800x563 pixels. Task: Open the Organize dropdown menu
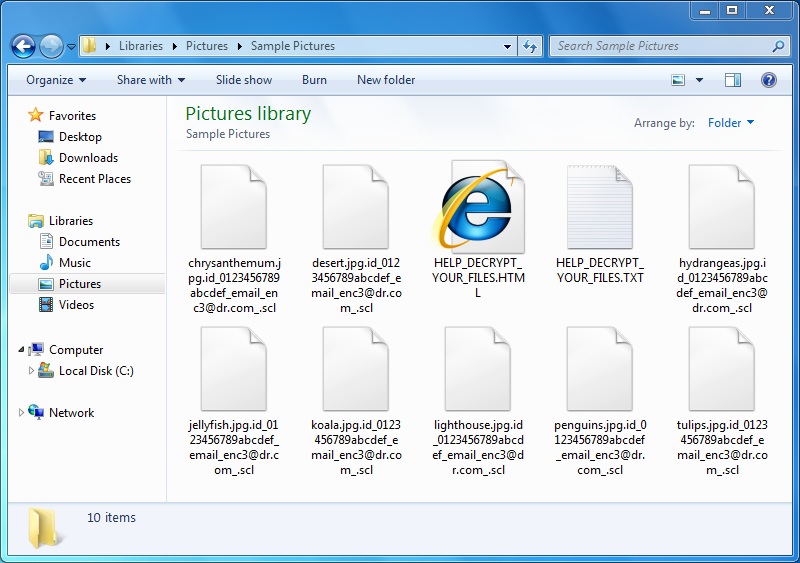pyautogui.click(x=56, y=80)
